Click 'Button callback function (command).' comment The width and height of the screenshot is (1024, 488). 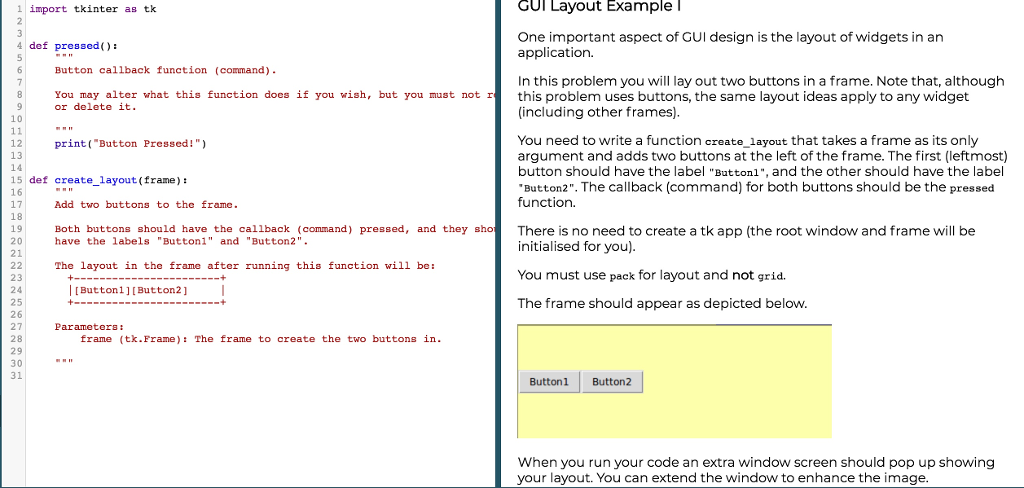pos(165,70)
